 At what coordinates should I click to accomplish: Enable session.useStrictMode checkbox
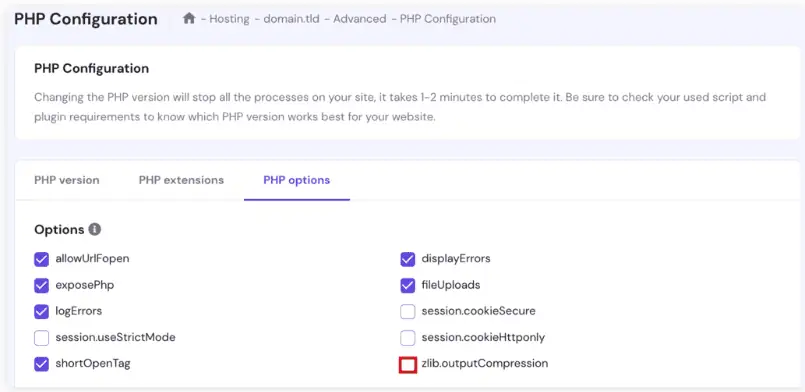coord(41,338)
